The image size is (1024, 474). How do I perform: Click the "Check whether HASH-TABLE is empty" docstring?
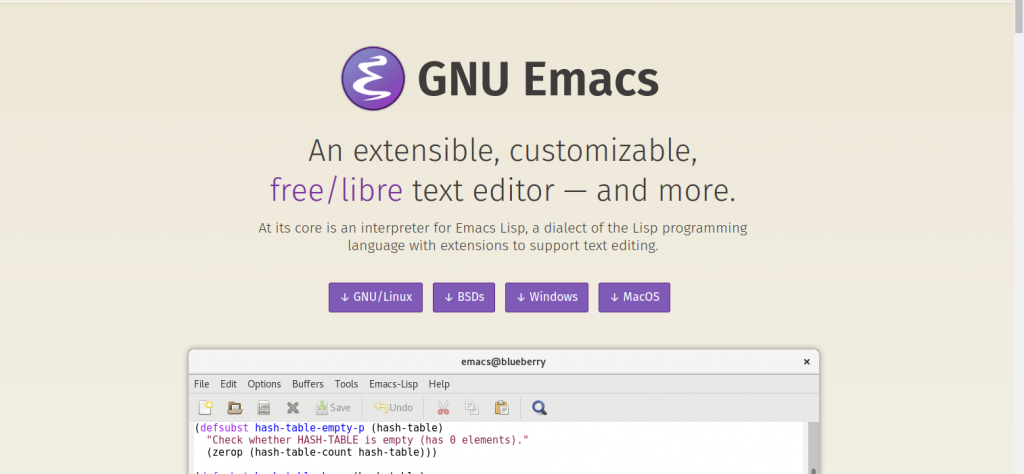click(x=367, y=440)
